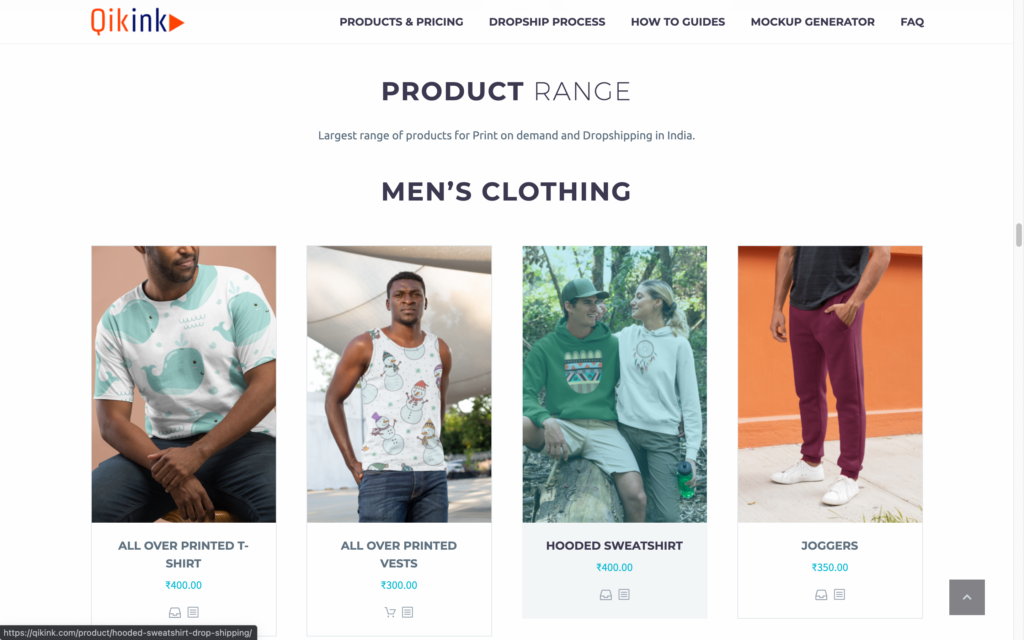Open the FAQ page

912,22
